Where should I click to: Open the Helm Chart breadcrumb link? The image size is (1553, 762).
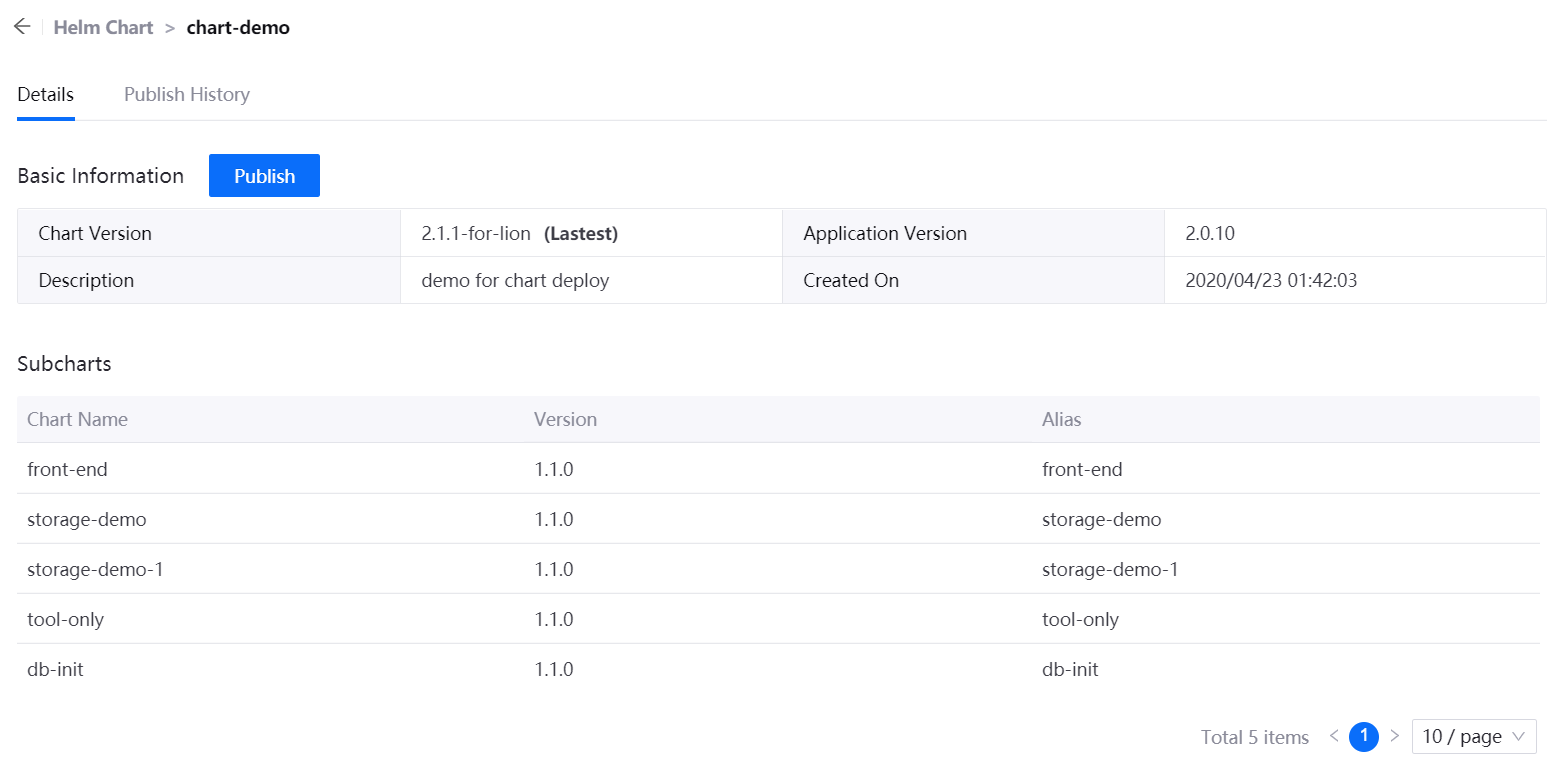coord(103,27)
